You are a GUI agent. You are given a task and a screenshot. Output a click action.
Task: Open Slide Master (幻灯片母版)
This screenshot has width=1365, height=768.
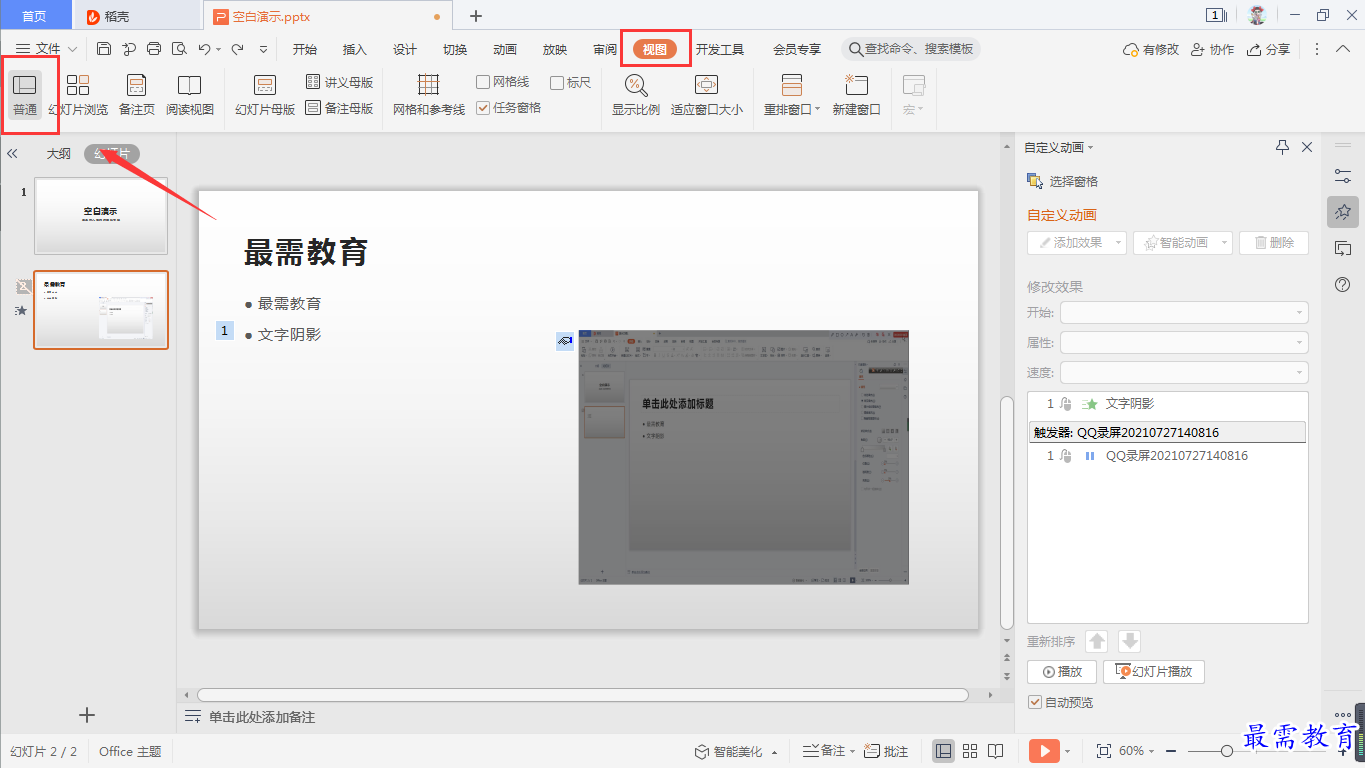[265, 95]
